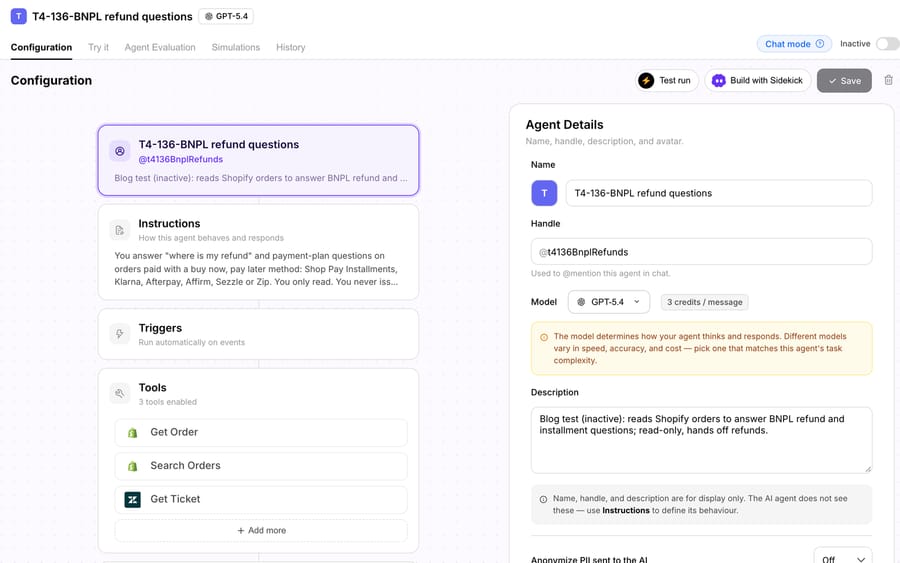Delete agent with the trash icon
This screenshot has width=900, height=563.
tap(889, 80)
